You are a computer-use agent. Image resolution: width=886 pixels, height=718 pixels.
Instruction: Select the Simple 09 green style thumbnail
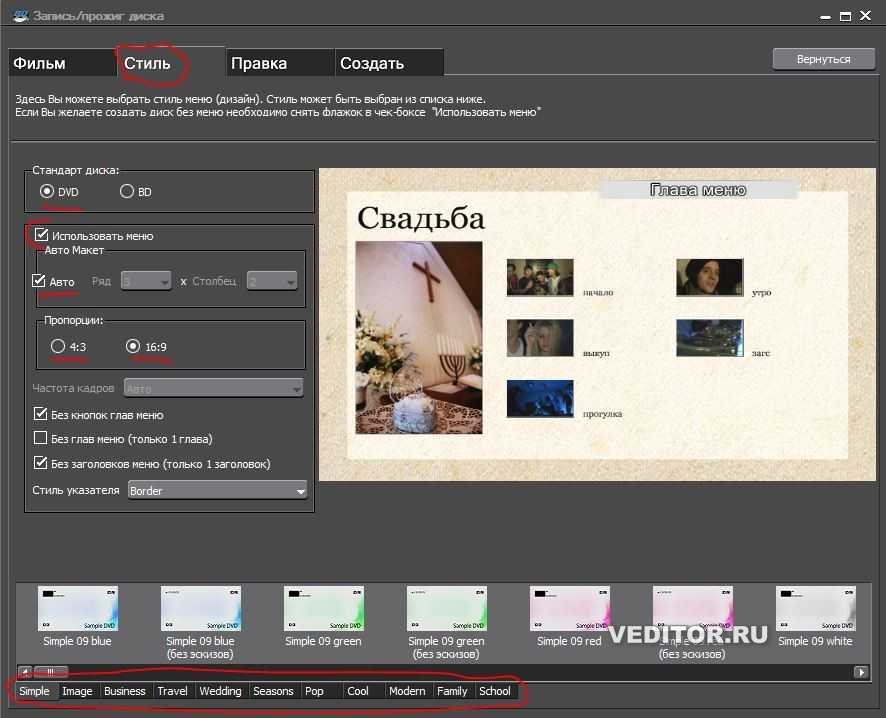(323, 609)
